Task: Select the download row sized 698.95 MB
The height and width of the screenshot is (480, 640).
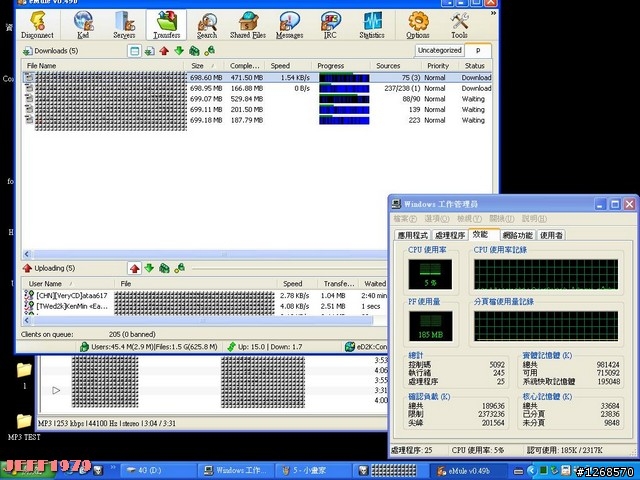Action: pos(257,88)
